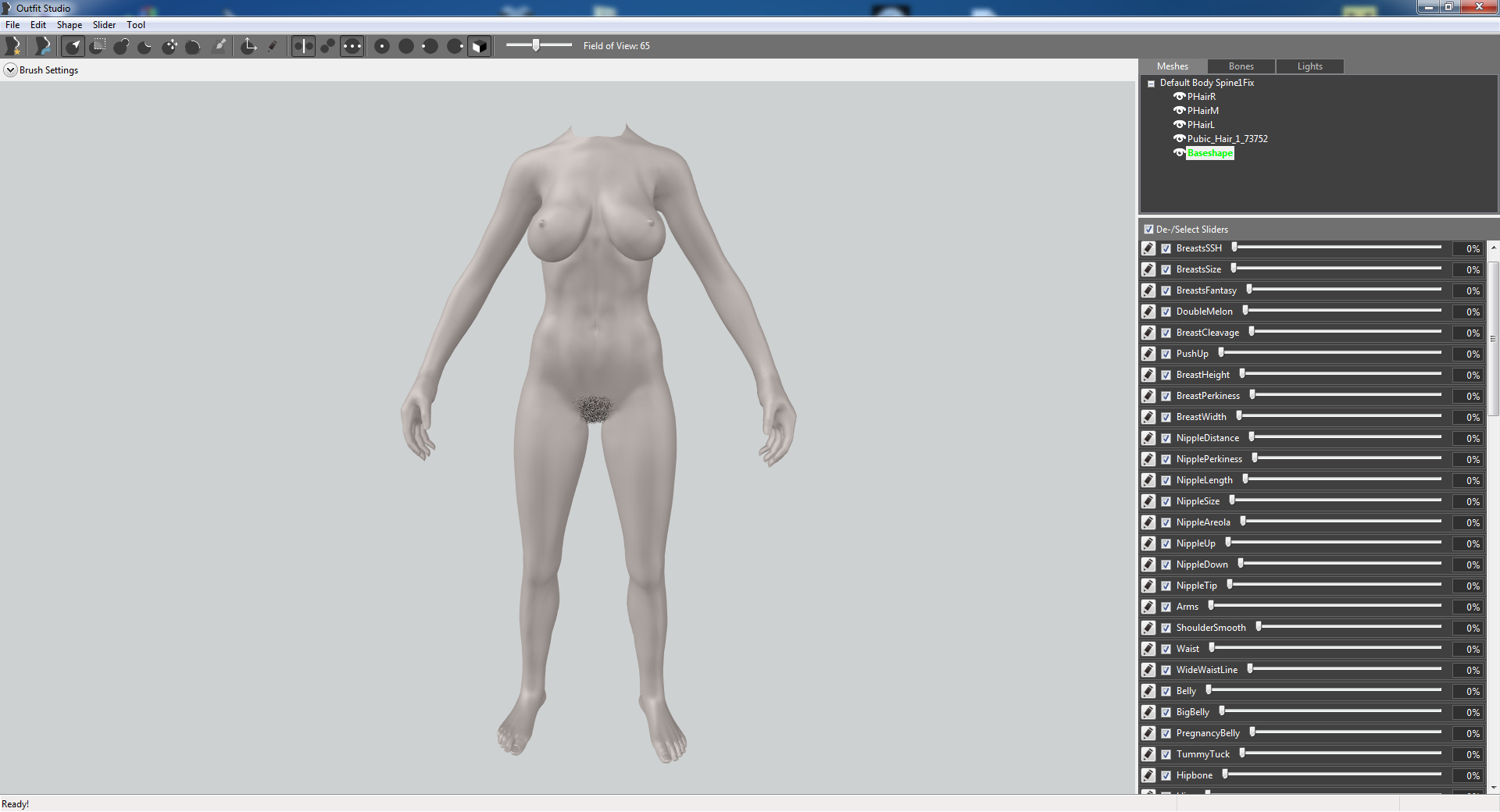The image size is (1500, 812).
Task: Toggle the DoubleMelon checkbox
Action: click(1166, 312)
